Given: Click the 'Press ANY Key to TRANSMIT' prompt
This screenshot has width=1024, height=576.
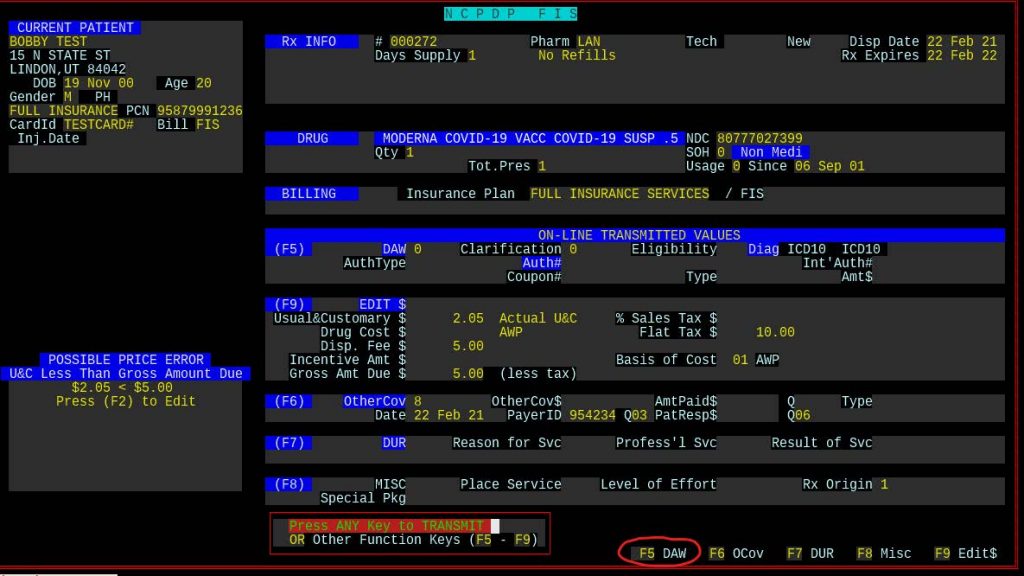Looking at the screenshot, I should click(386, 526).
